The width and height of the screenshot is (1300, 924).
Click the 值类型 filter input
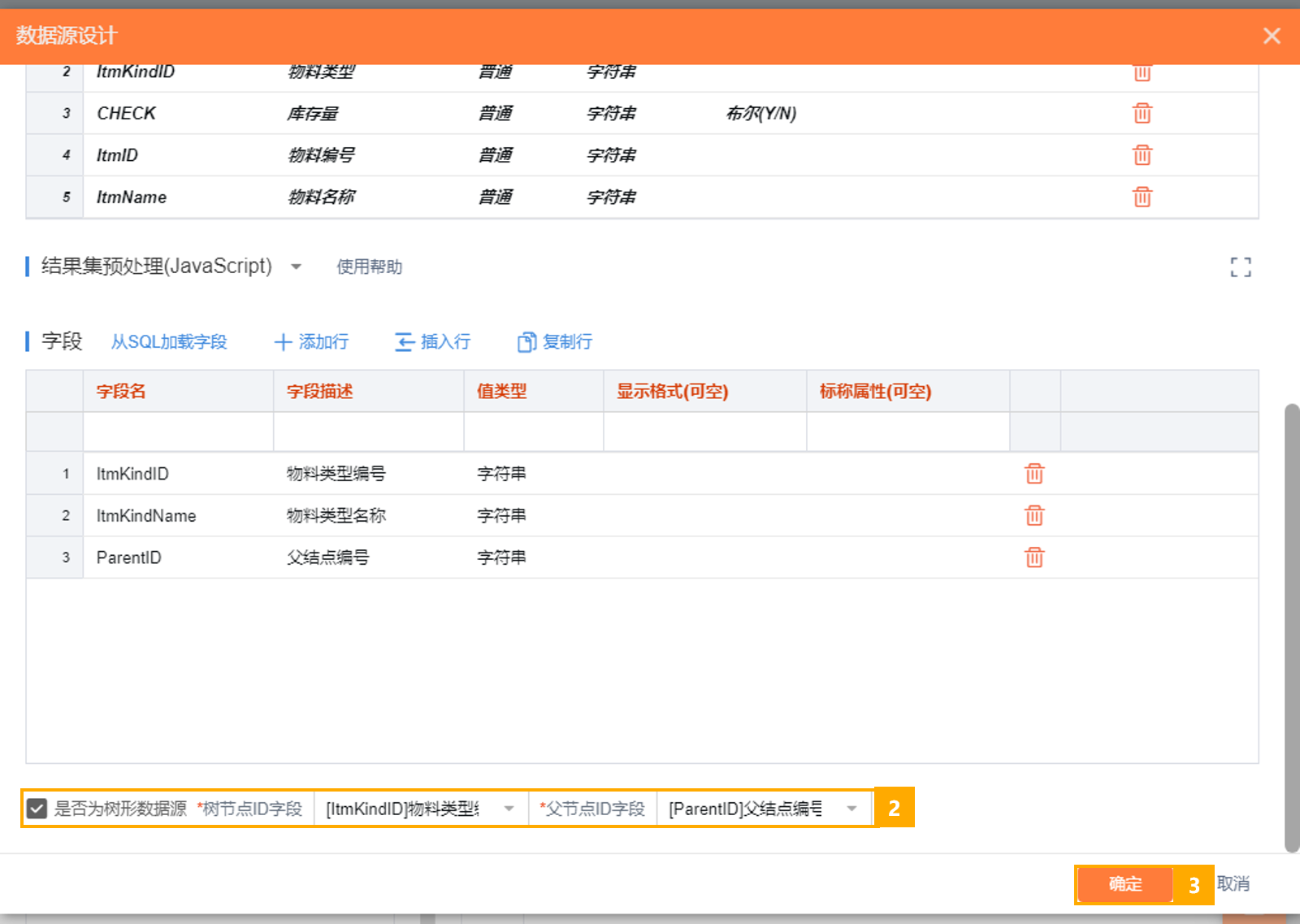(x=534, y=432)
